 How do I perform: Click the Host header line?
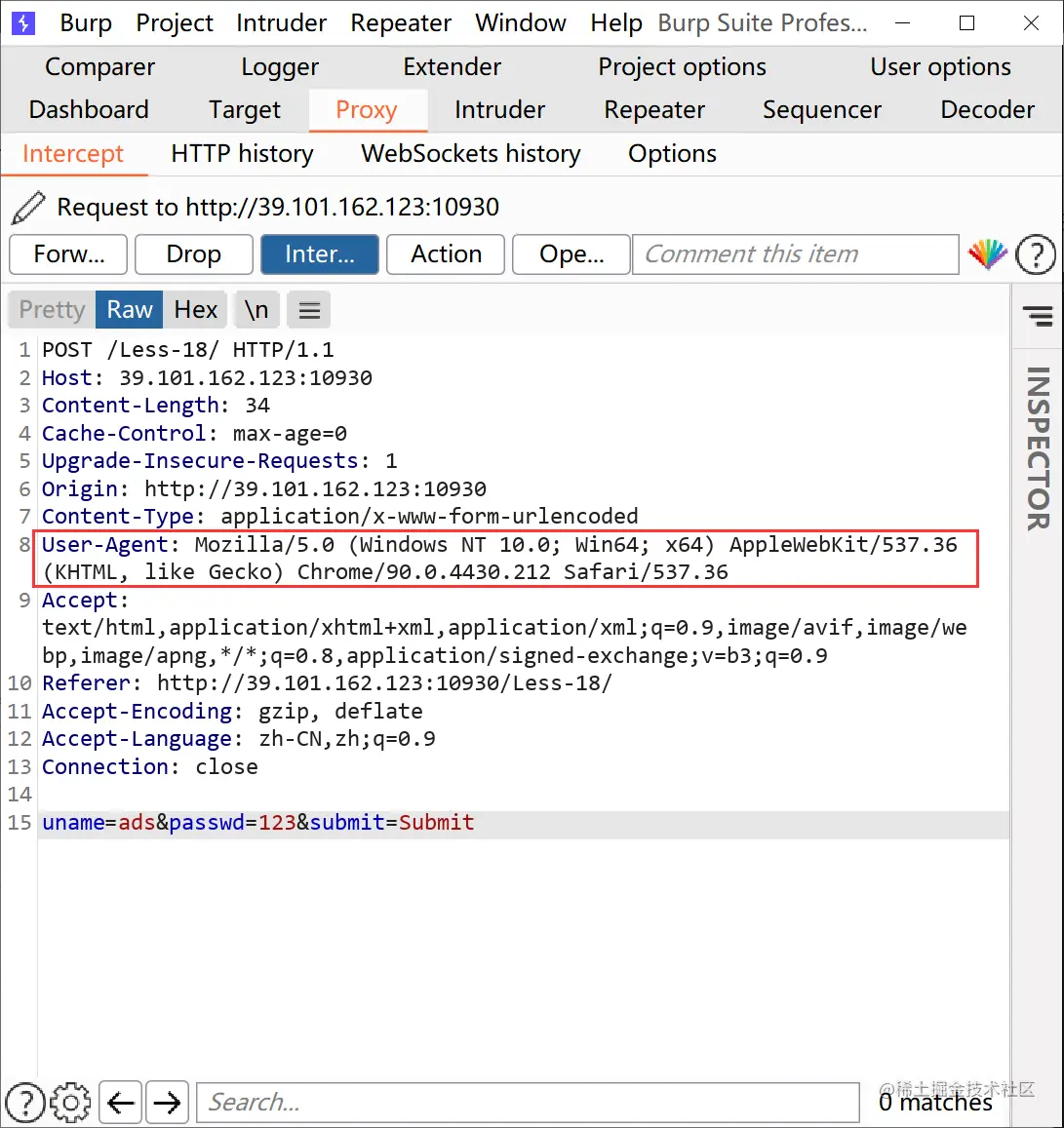coord(207,378)
